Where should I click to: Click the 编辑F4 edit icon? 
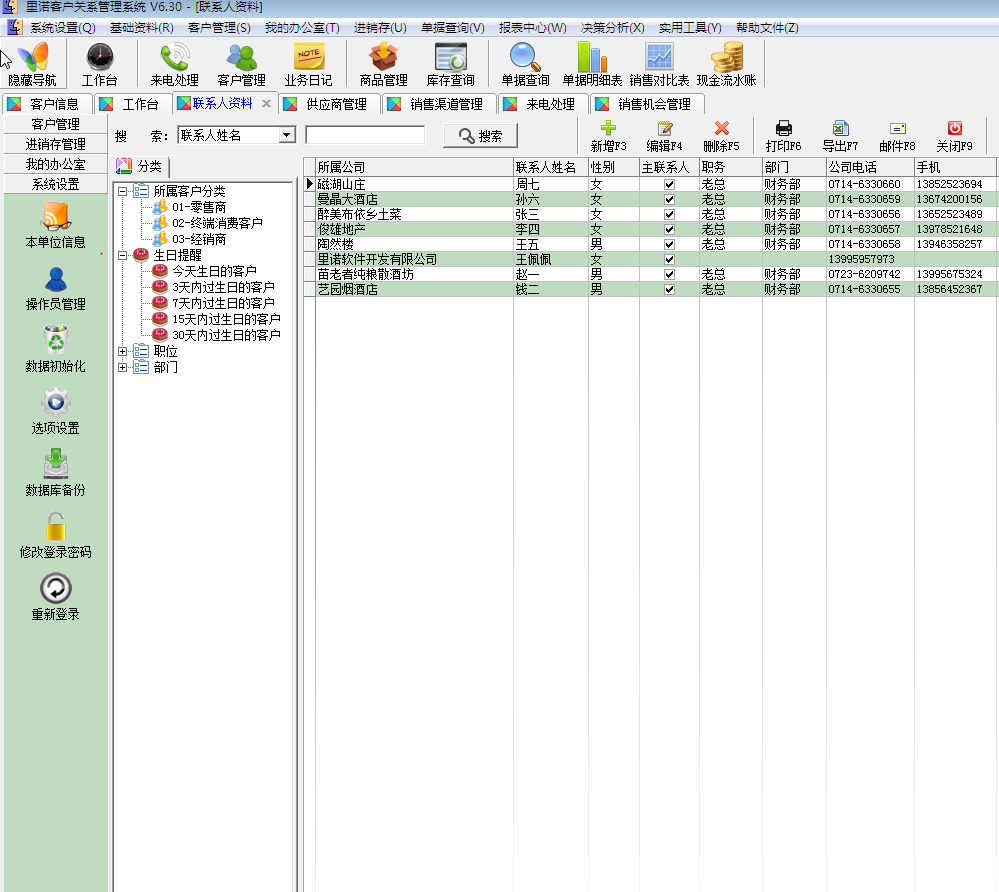pos(665,136)
